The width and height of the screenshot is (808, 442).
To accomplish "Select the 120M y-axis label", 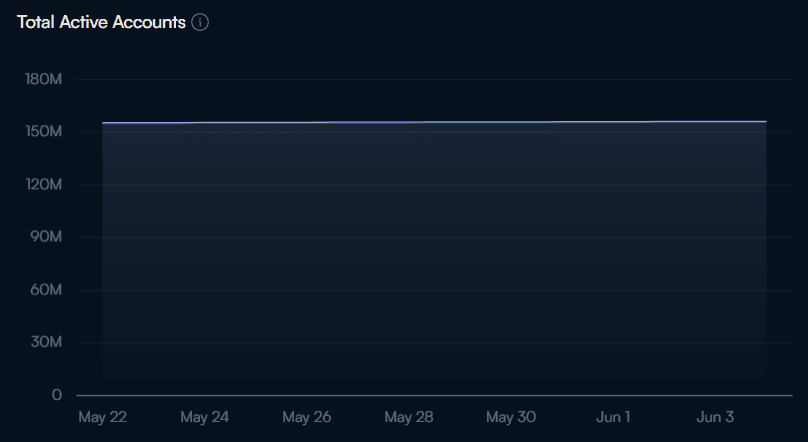I will pos(43,185).
